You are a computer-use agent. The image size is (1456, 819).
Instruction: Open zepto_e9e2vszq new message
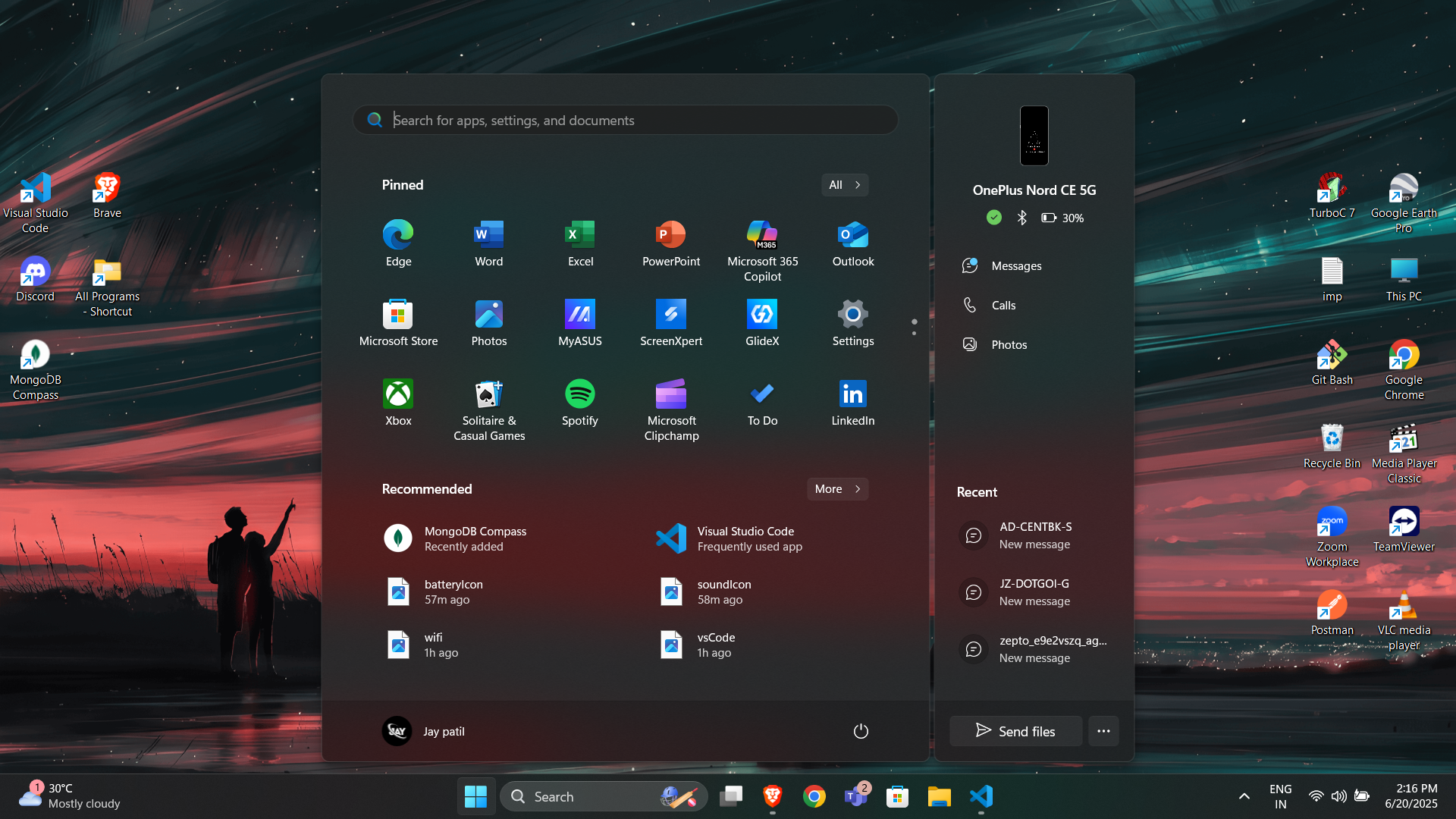1034,649
